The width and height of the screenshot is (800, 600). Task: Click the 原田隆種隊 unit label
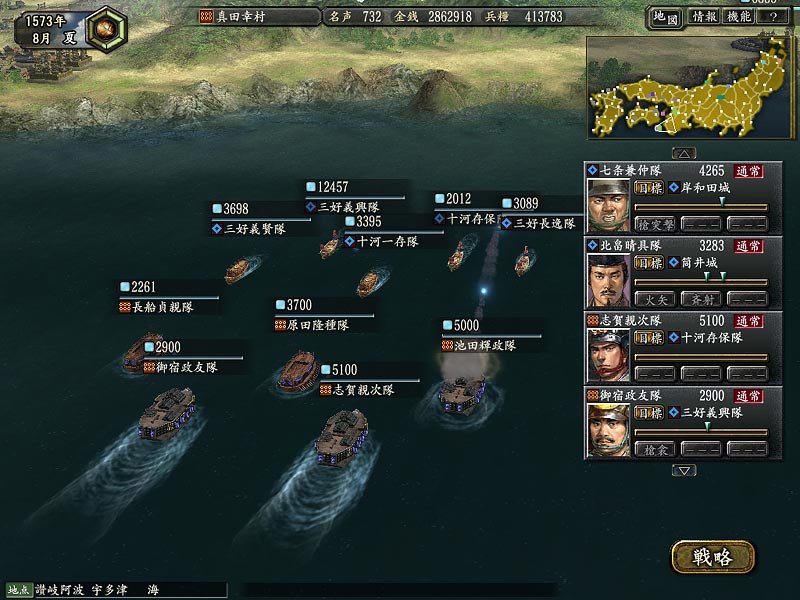[312, 325]
